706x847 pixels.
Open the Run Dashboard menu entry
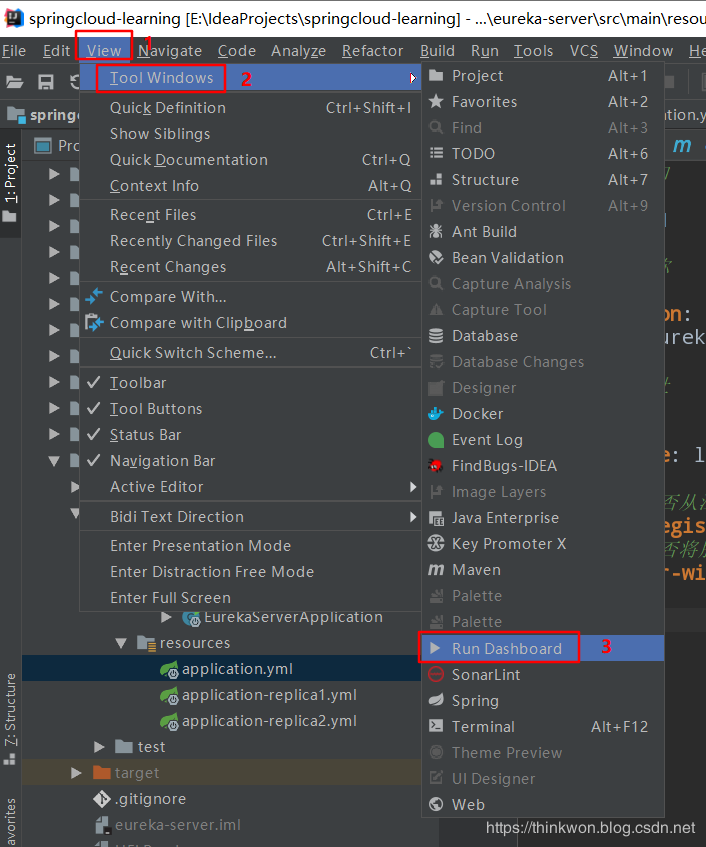point(506,649)
